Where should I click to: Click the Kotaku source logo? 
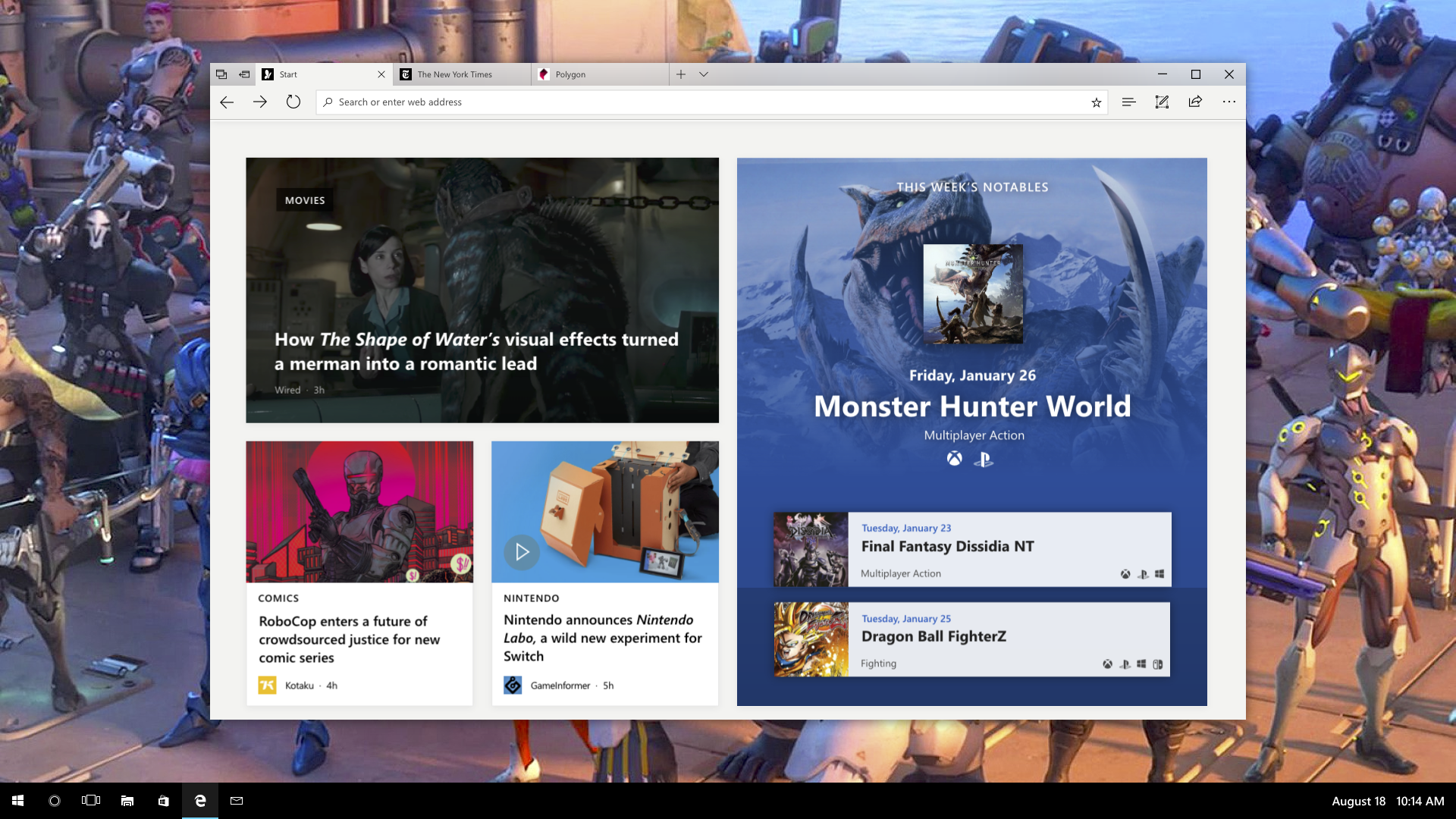point(267,686)
